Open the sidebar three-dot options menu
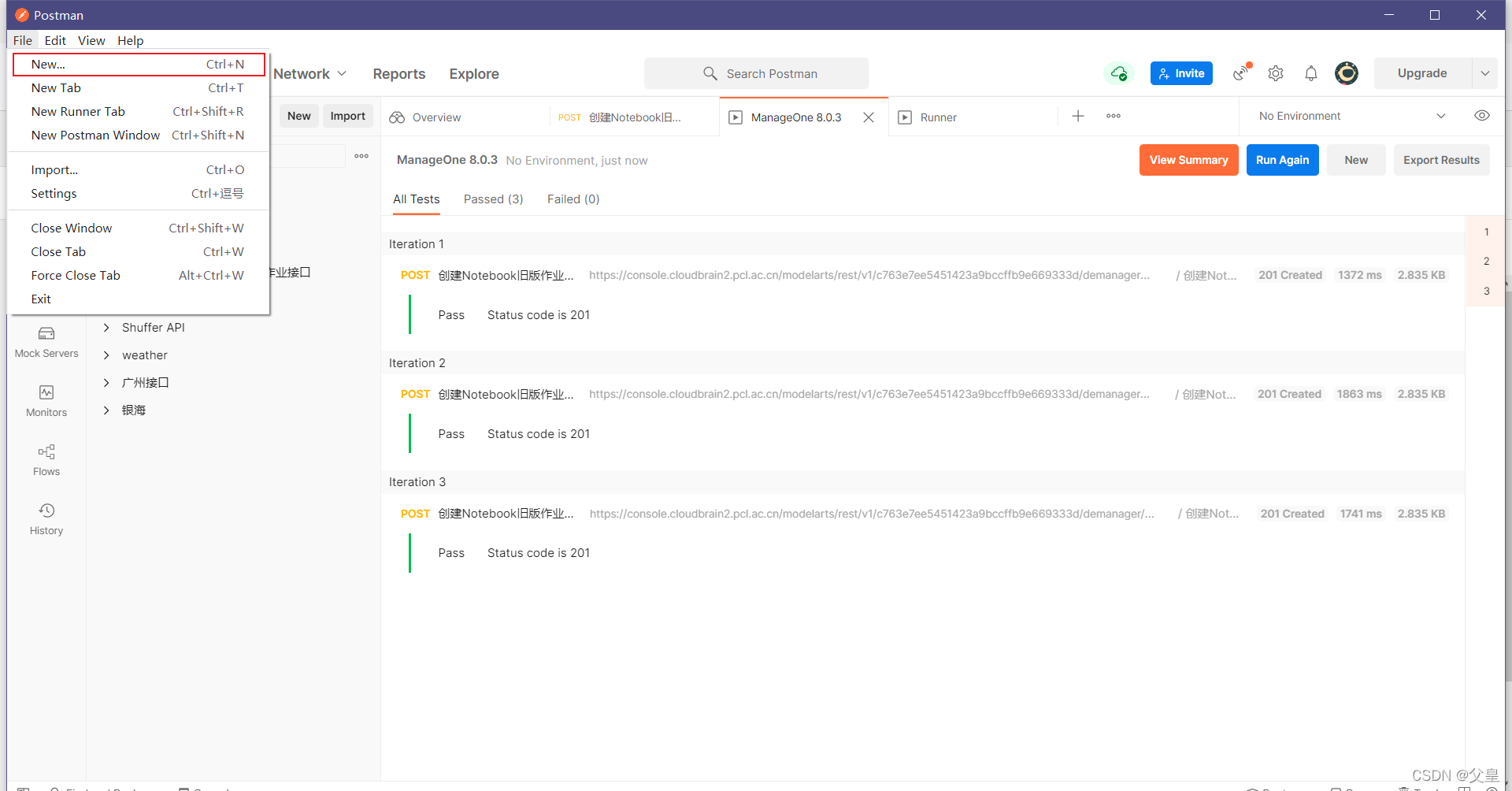The height and width of the screenshot is (791, 1512). click(361, 156)
